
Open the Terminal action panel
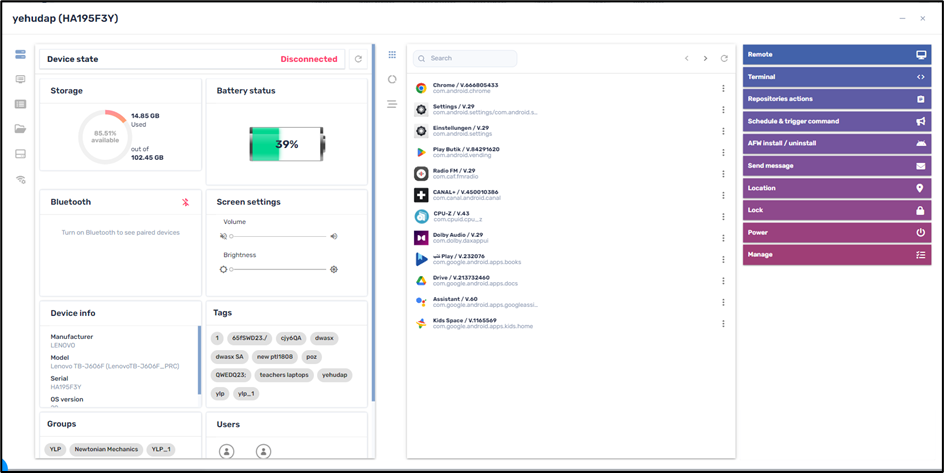click(836, 77)
